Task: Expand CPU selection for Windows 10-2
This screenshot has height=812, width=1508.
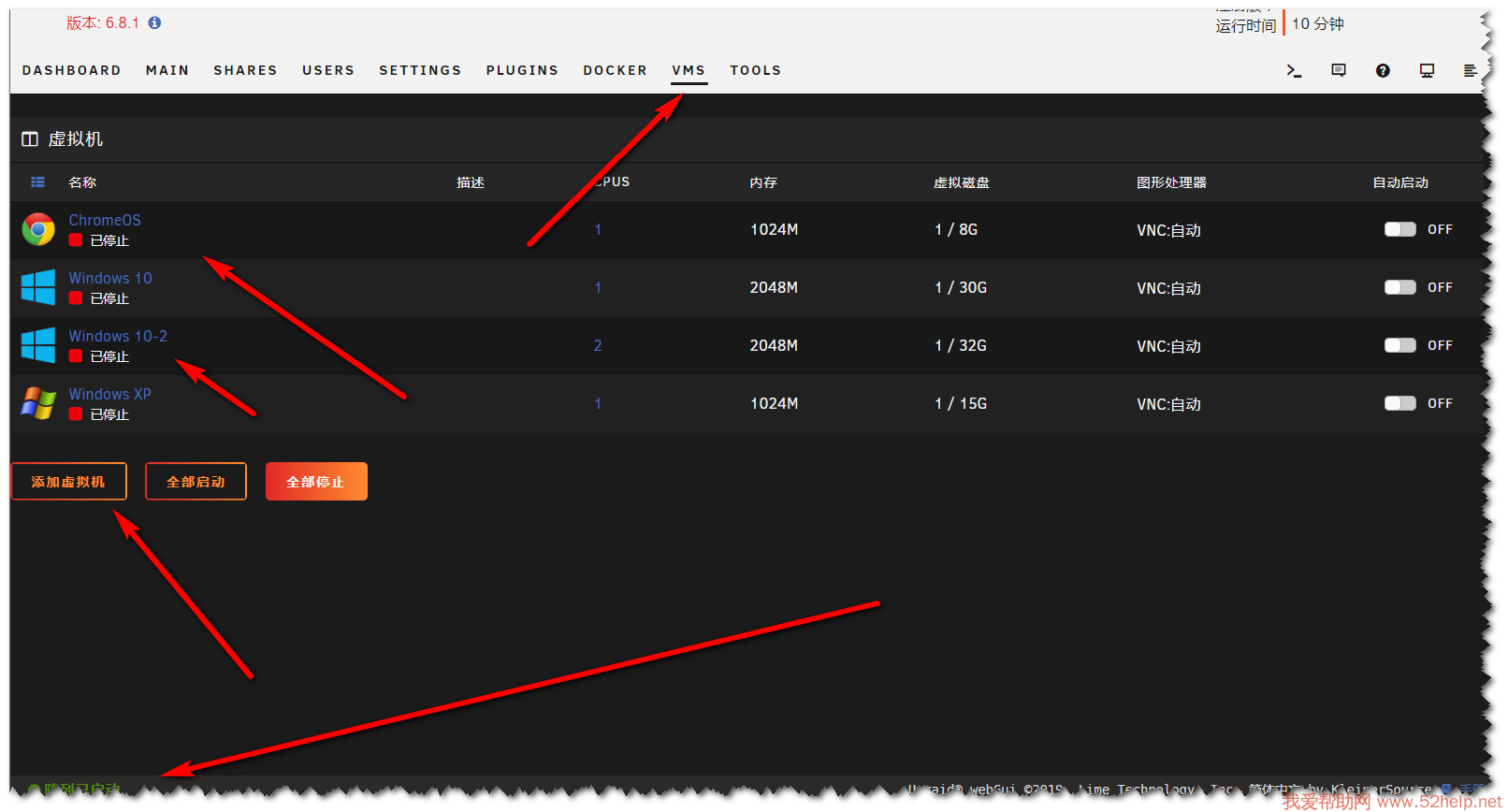Action: click(x=598, y=345)
